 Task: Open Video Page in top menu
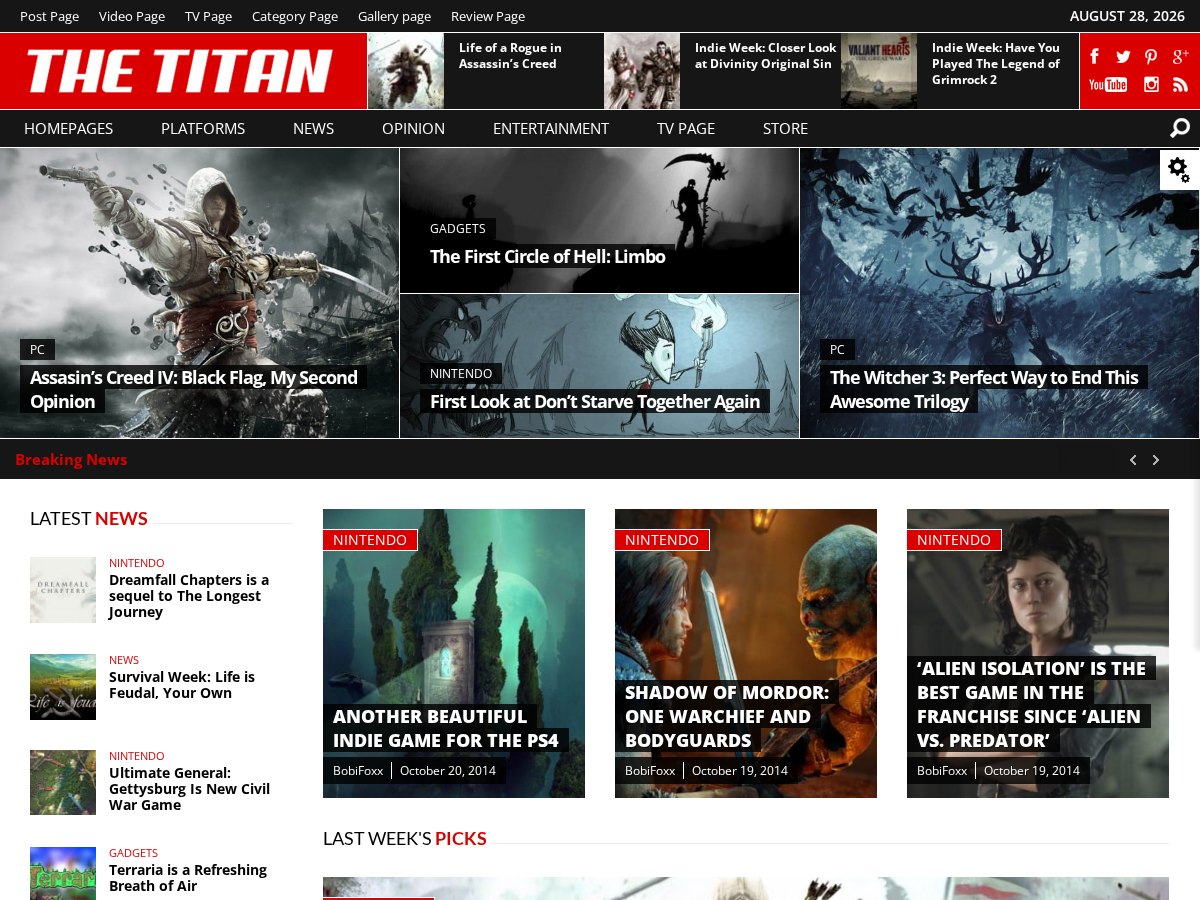point(132,16)
